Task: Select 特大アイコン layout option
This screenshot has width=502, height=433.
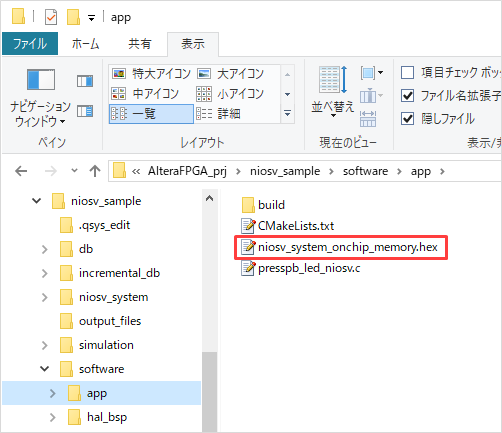Action: tap(151, 73)
